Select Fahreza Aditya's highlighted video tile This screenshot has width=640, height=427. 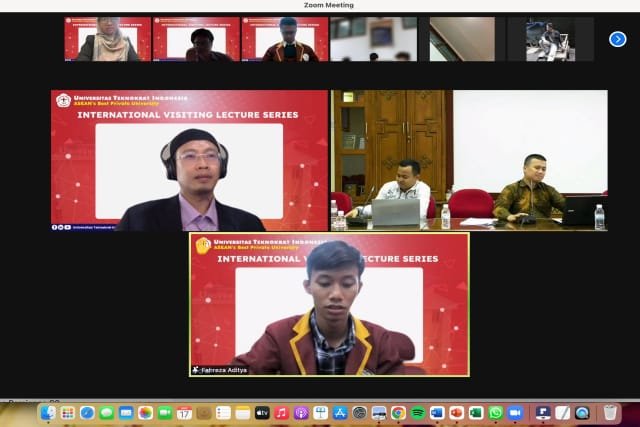(329, 304)
